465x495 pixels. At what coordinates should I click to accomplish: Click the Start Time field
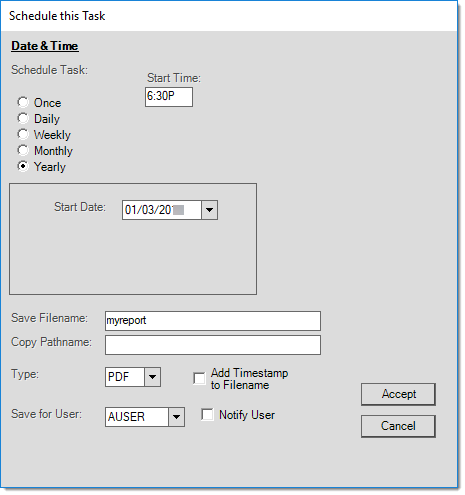tap(169, 97)
